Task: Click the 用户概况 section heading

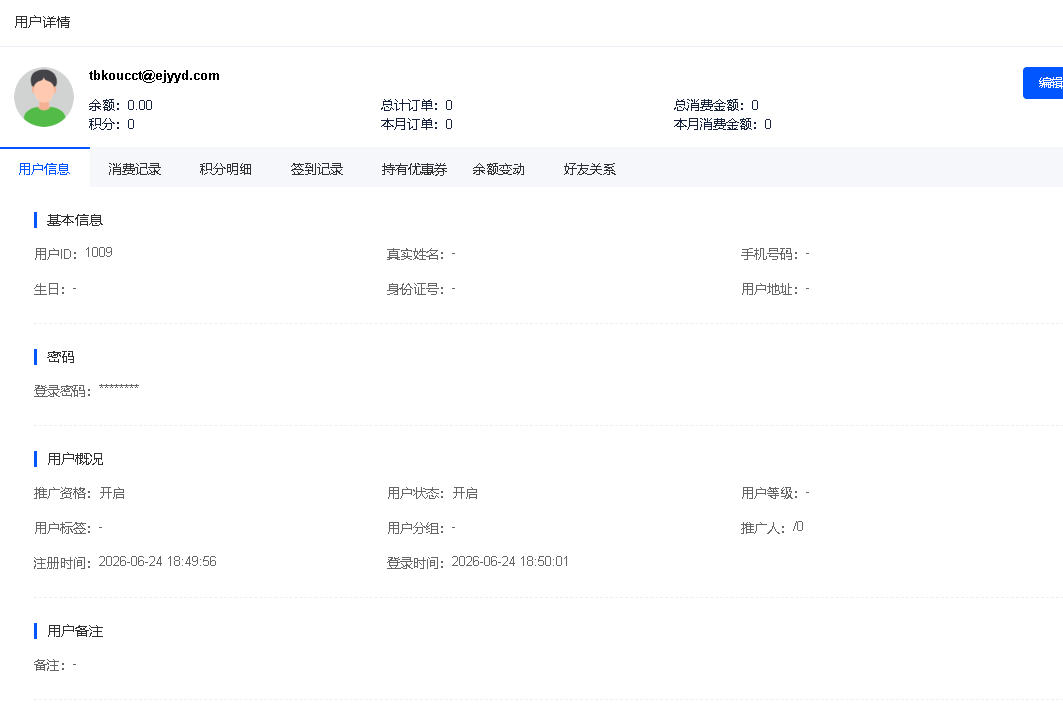Action: click(75, 459)
